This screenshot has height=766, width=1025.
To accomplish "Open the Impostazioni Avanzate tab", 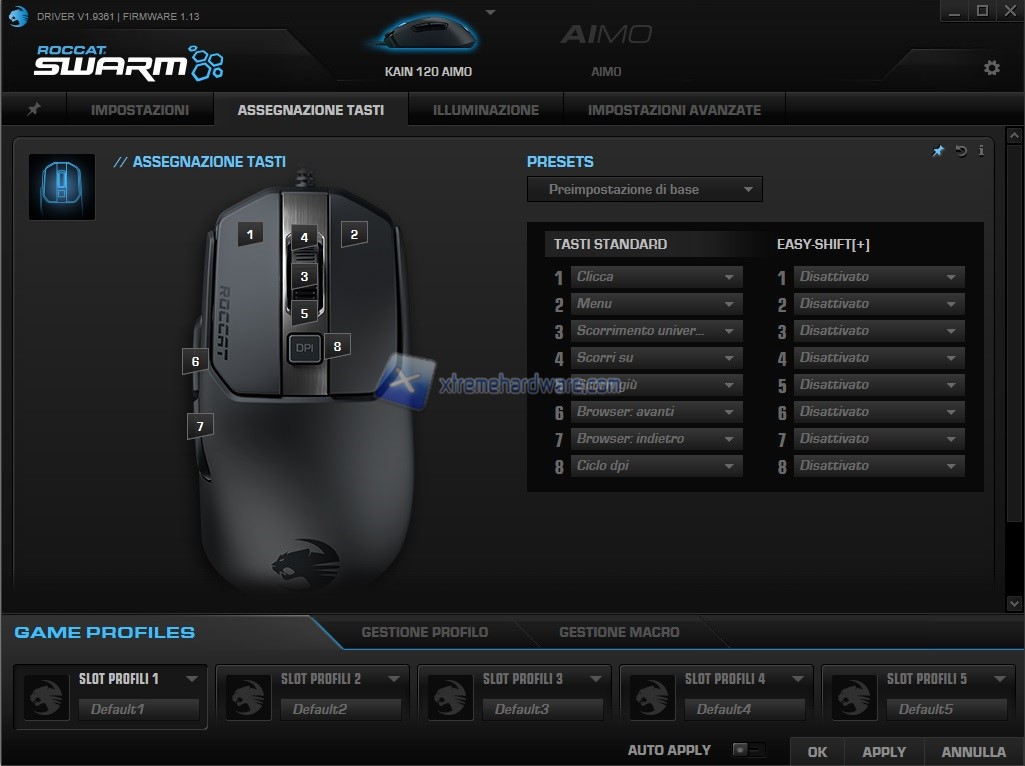I will coord(674,110).
